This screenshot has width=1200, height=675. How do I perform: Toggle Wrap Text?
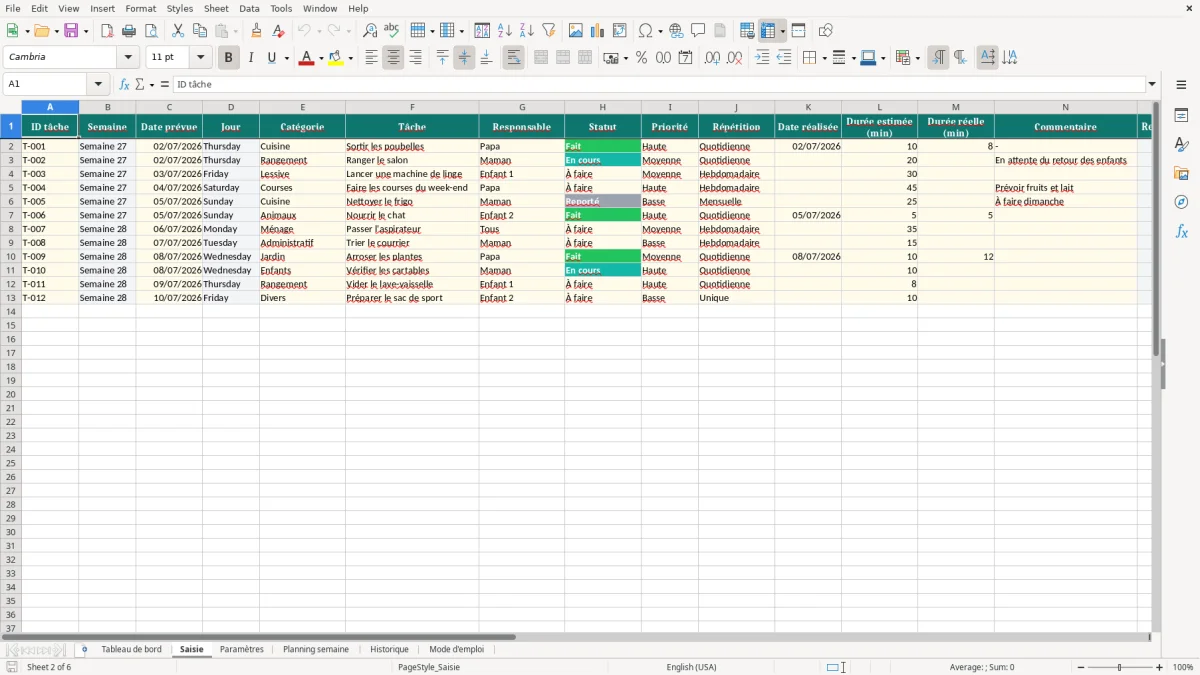[513, 58]
